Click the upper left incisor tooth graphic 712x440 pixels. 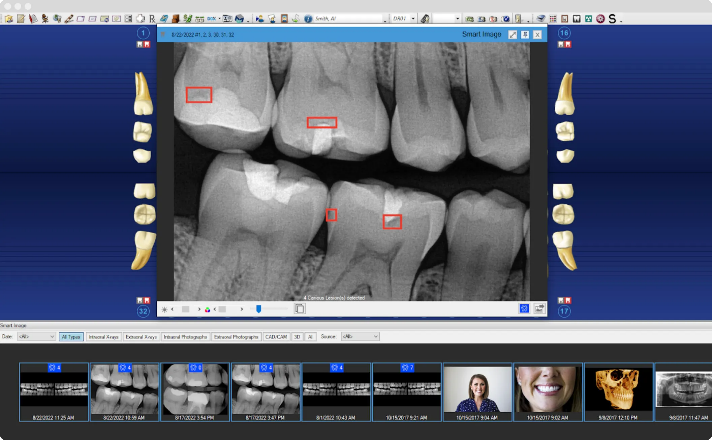click(x=144, y=96)
